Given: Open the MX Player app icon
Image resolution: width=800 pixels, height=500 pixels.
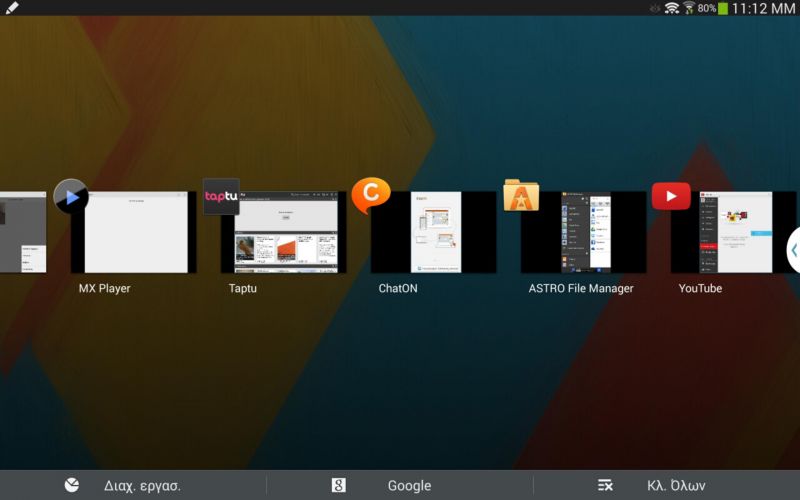Looking at the screenshot, I should [71, 196].
